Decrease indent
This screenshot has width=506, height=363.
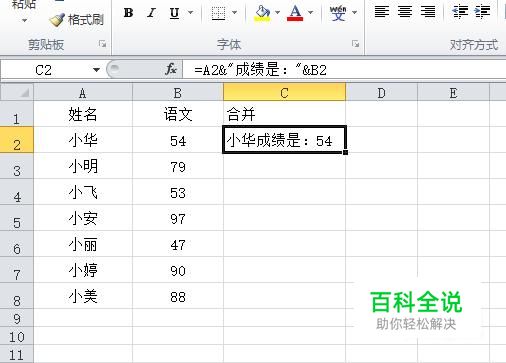coord(460,12)
